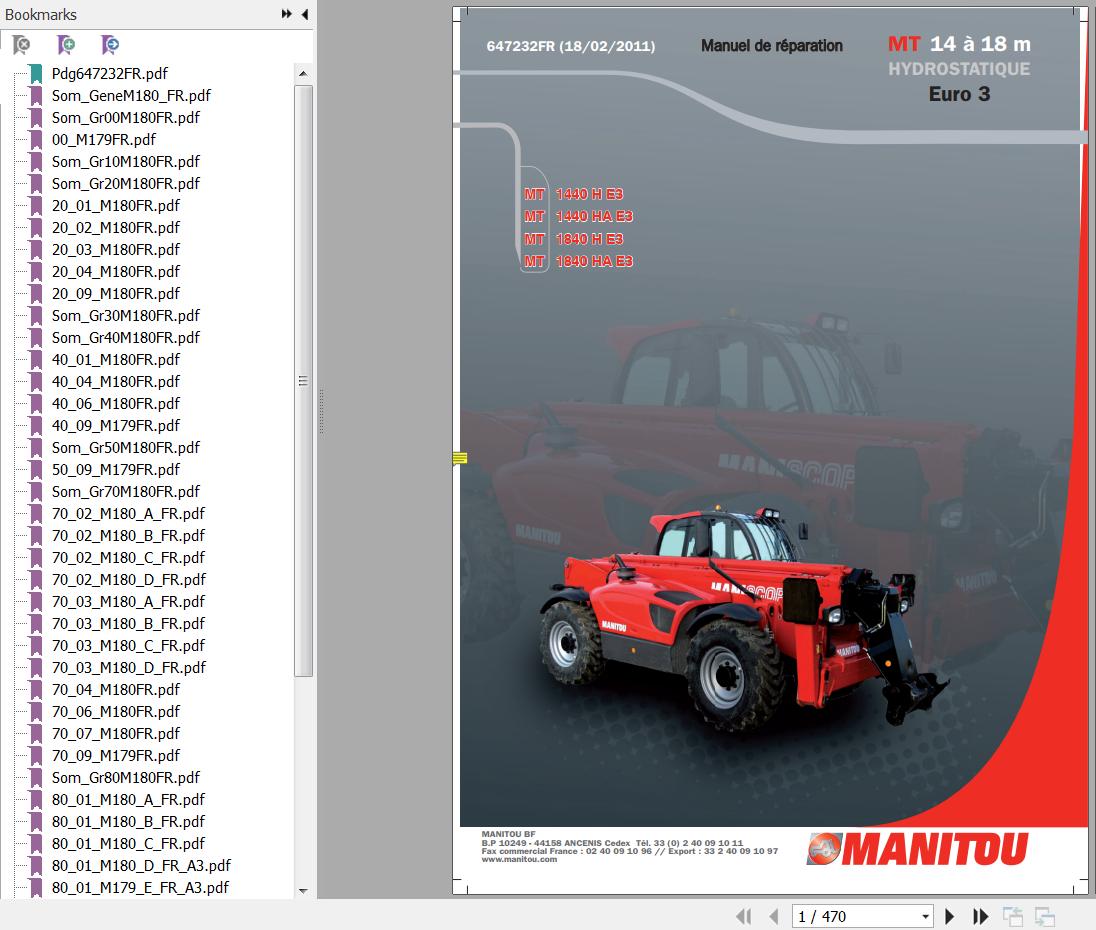This screenshot has height=930, width=1096.
Task: Expand all bookmarks with the double-arrow icon
Action: coord(287,14)
